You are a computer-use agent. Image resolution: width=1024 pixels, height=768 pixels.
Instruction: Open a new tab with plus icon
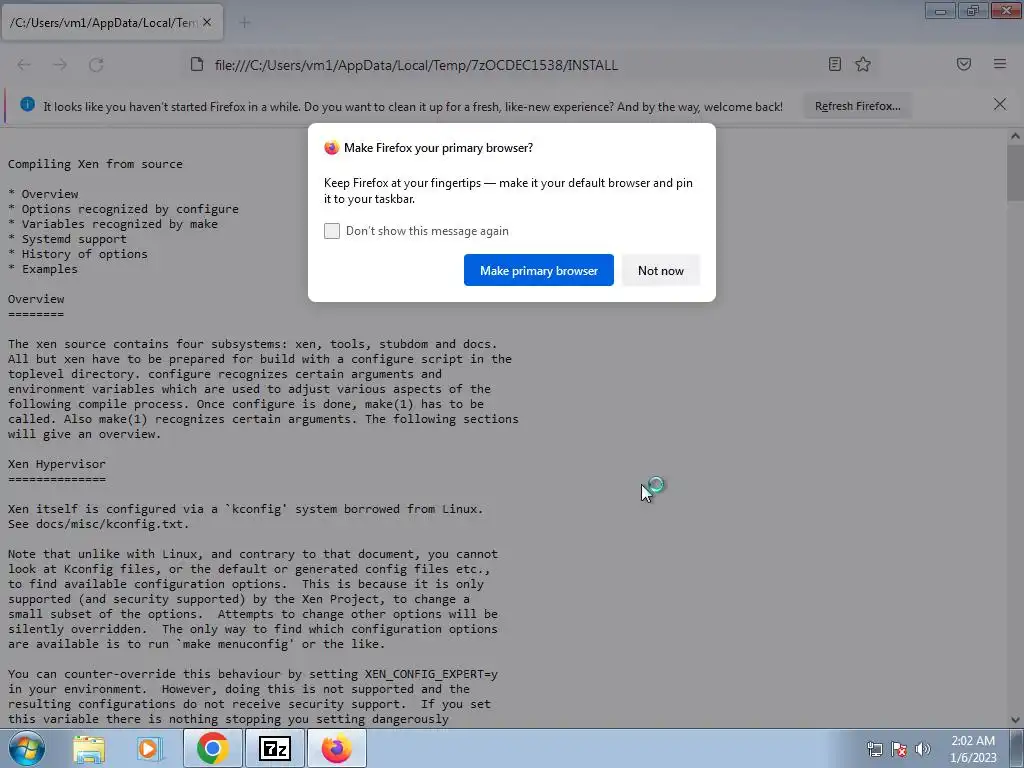coord(245,23)
